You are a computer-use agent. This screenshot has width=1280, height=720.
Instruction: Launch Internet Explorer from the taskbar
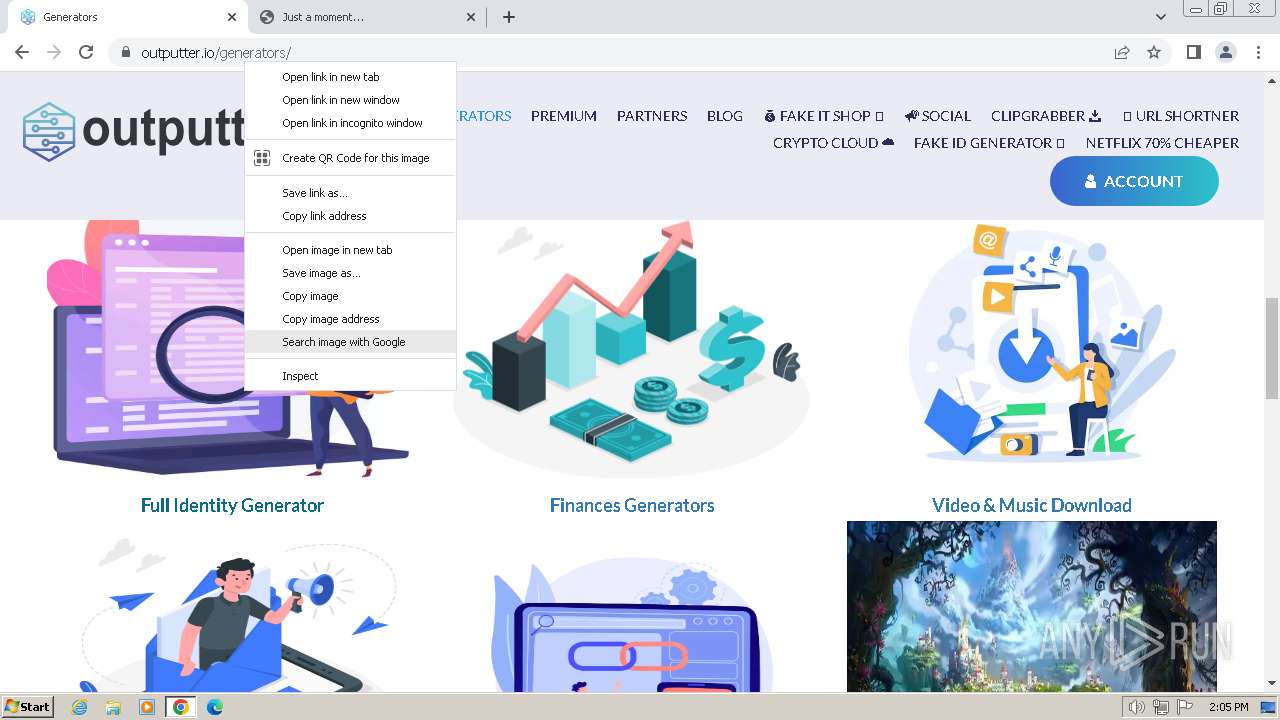[80, 707]
